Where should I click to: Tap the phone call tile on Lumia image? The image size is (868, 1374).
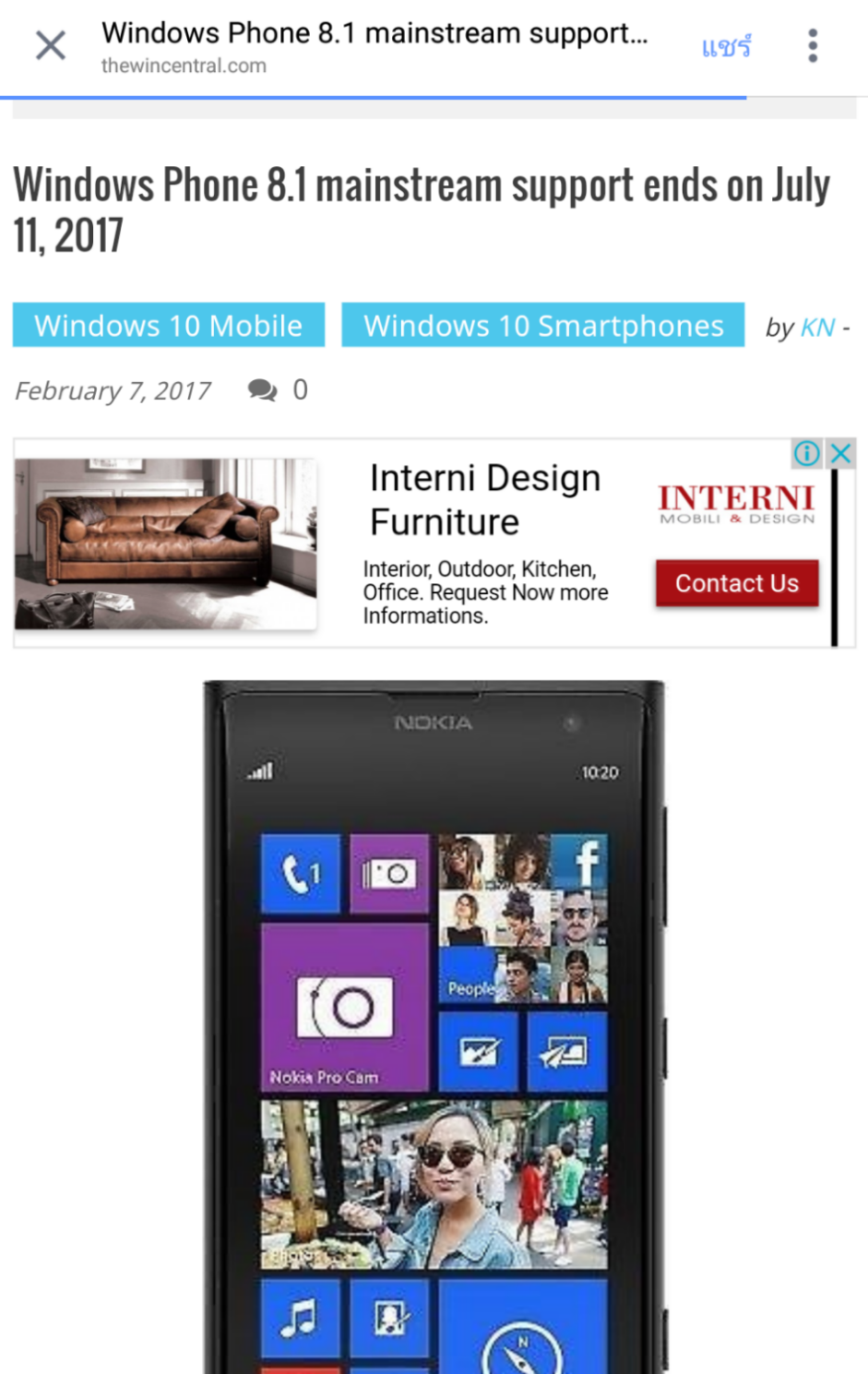[x=301, y=874]
